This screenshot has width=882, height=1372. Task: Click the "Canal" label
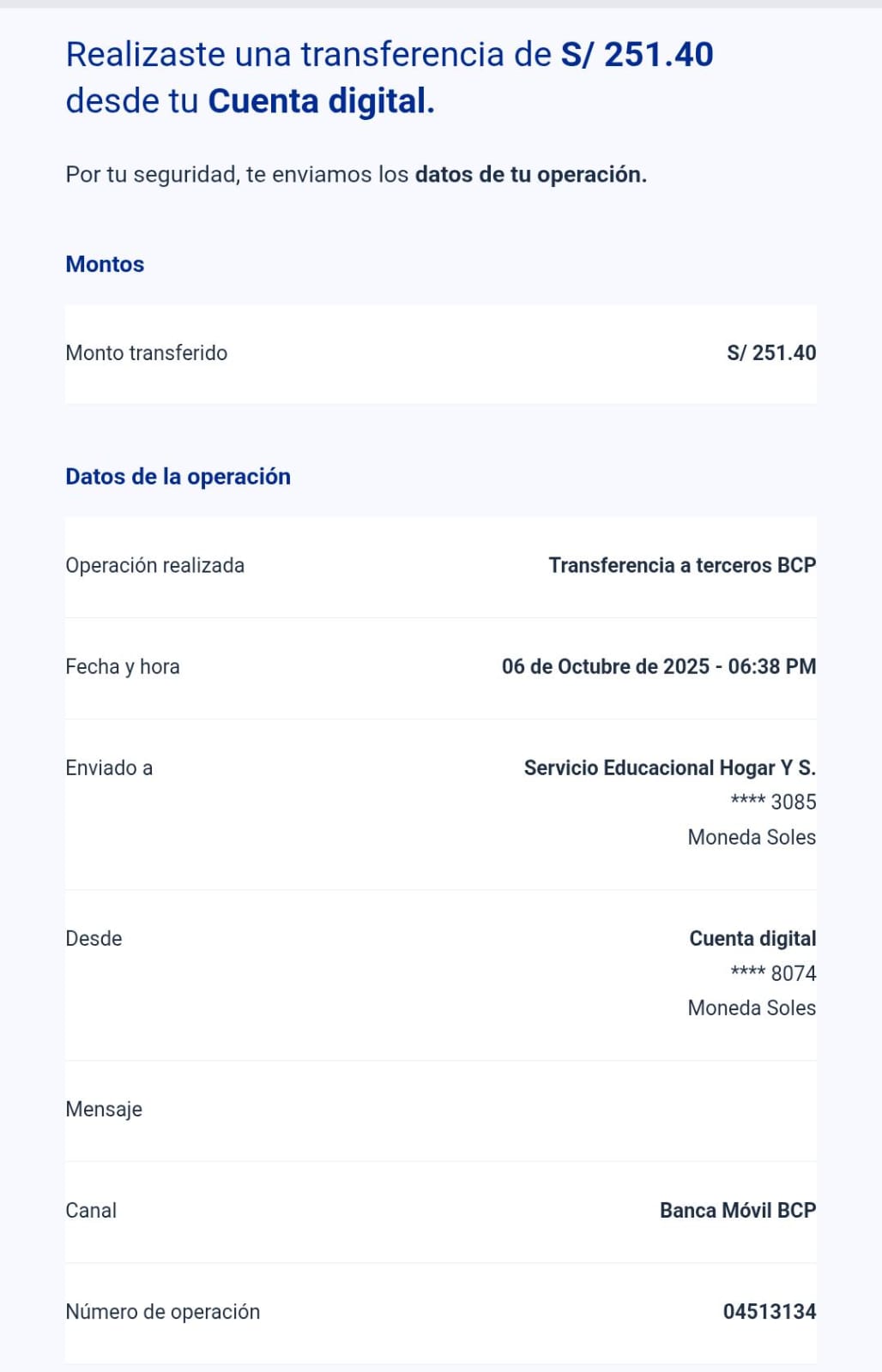pyautogui.click(x=90, y=1211)
